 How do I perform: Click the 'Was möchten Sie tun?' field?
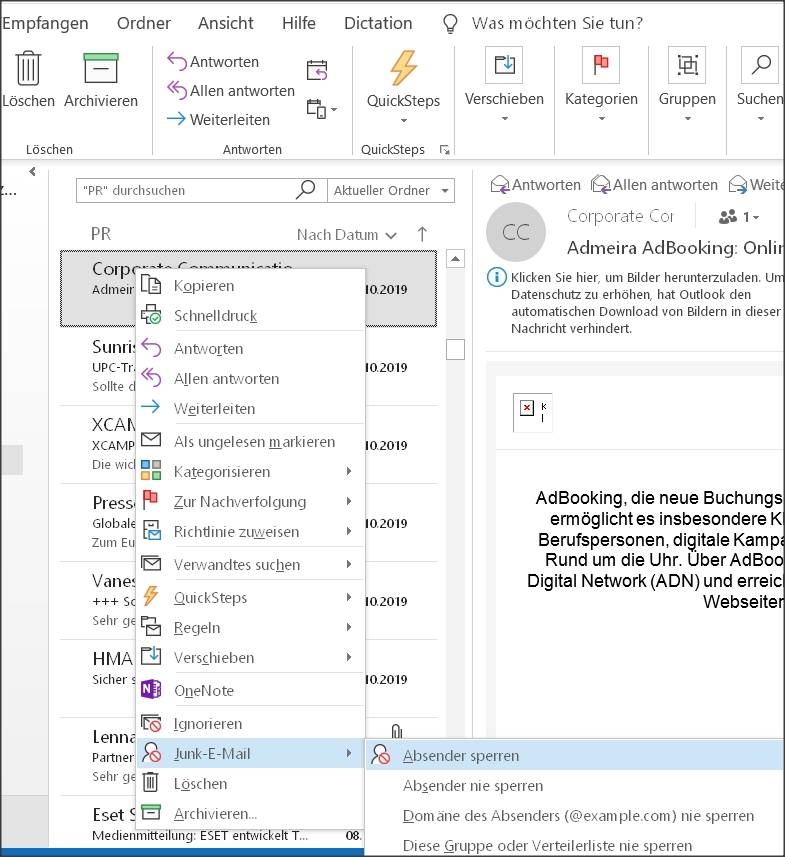tap(557, 23)
